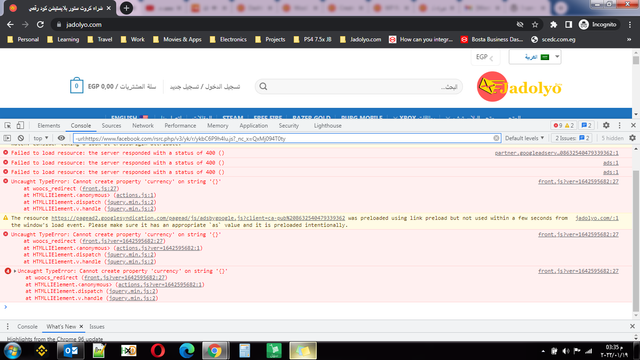Open the language dropdown with Arabic flag
This screenshot has width=640, height=360.
click(x=535, y=57)
